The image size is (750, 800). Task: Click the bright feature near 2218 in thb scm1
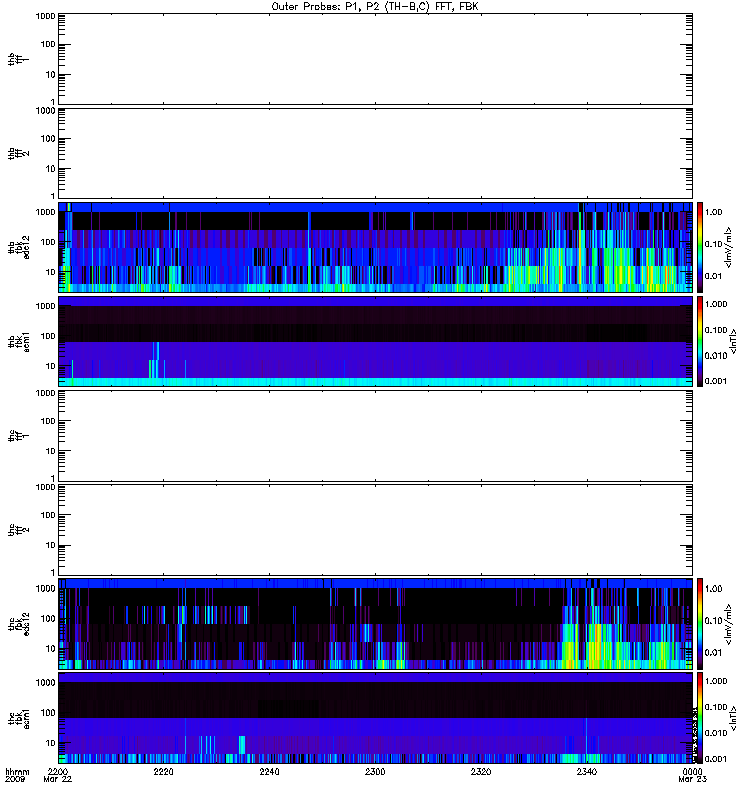pyautogui.click(x=155, y=360)
